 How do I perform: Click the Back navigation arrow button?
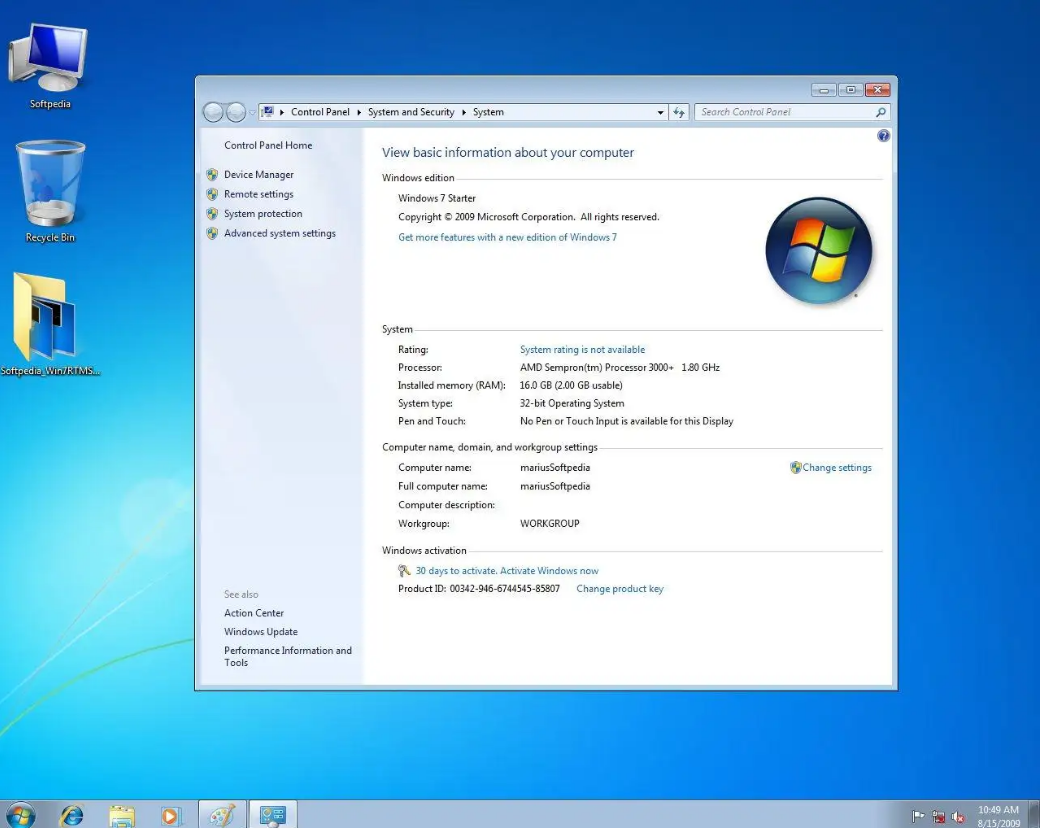213,112
